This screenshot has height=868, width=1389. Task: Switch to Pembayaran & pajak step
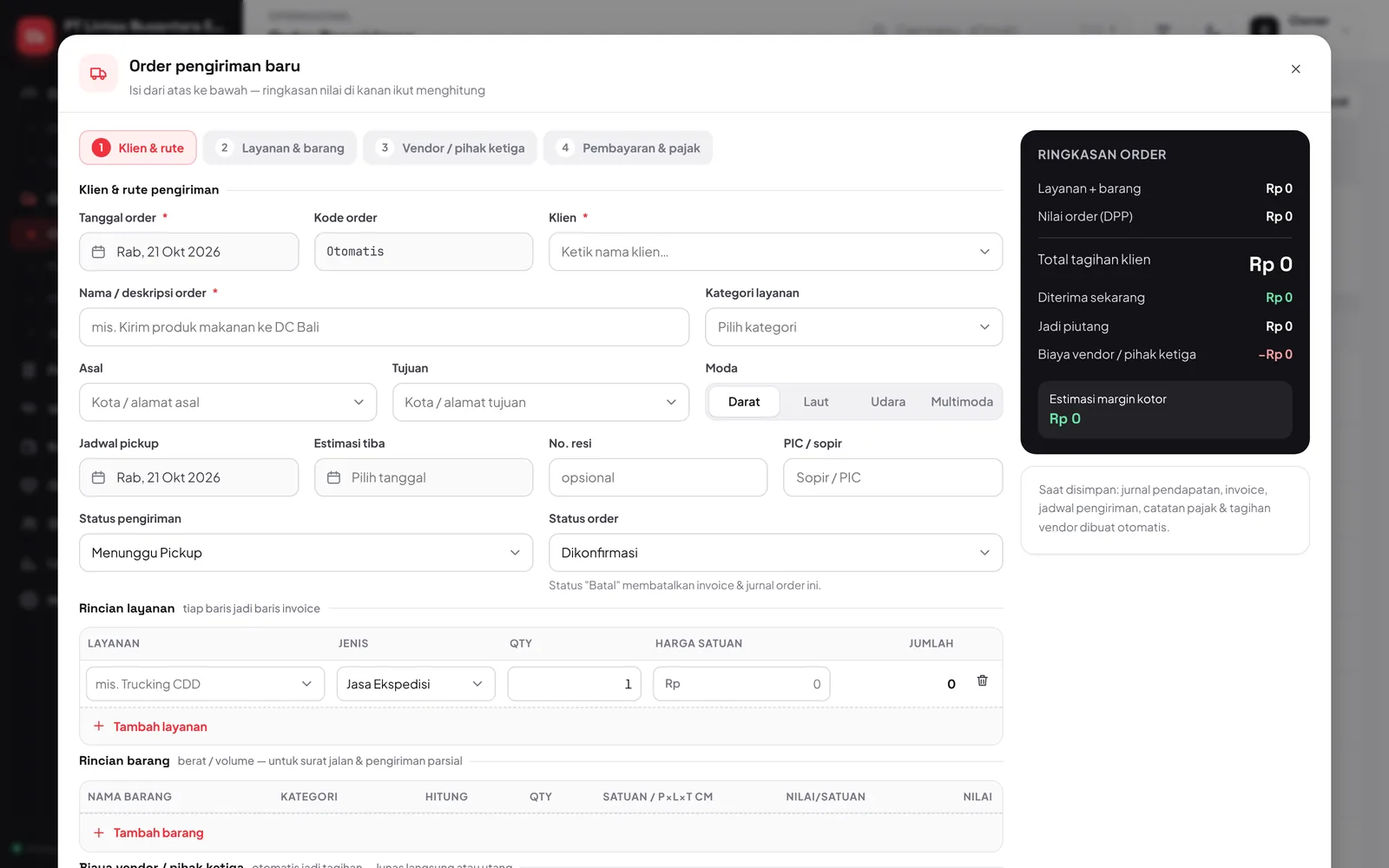click(629, 148)
